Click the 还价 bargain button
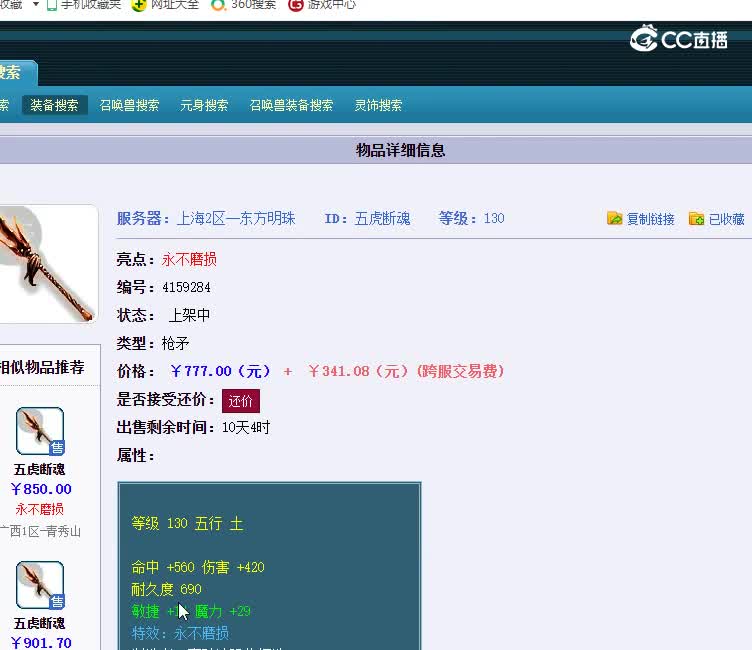752x650 pixels. [x=241, y=401]
